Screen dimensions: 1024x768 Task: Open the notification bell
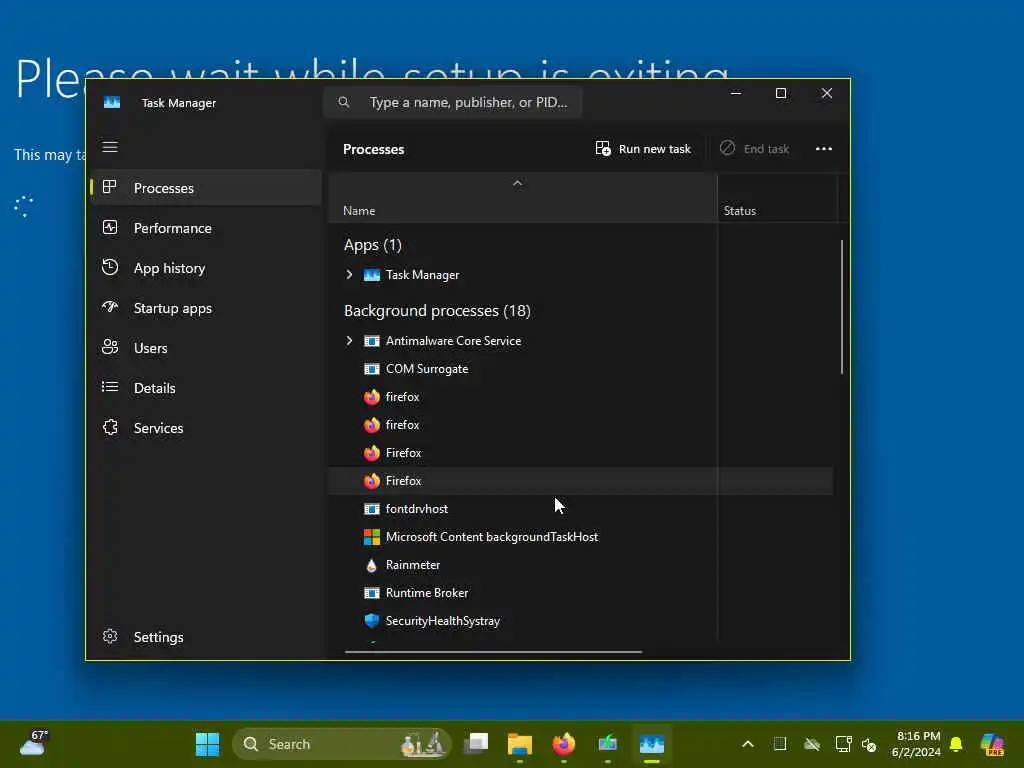pos(956,744)
